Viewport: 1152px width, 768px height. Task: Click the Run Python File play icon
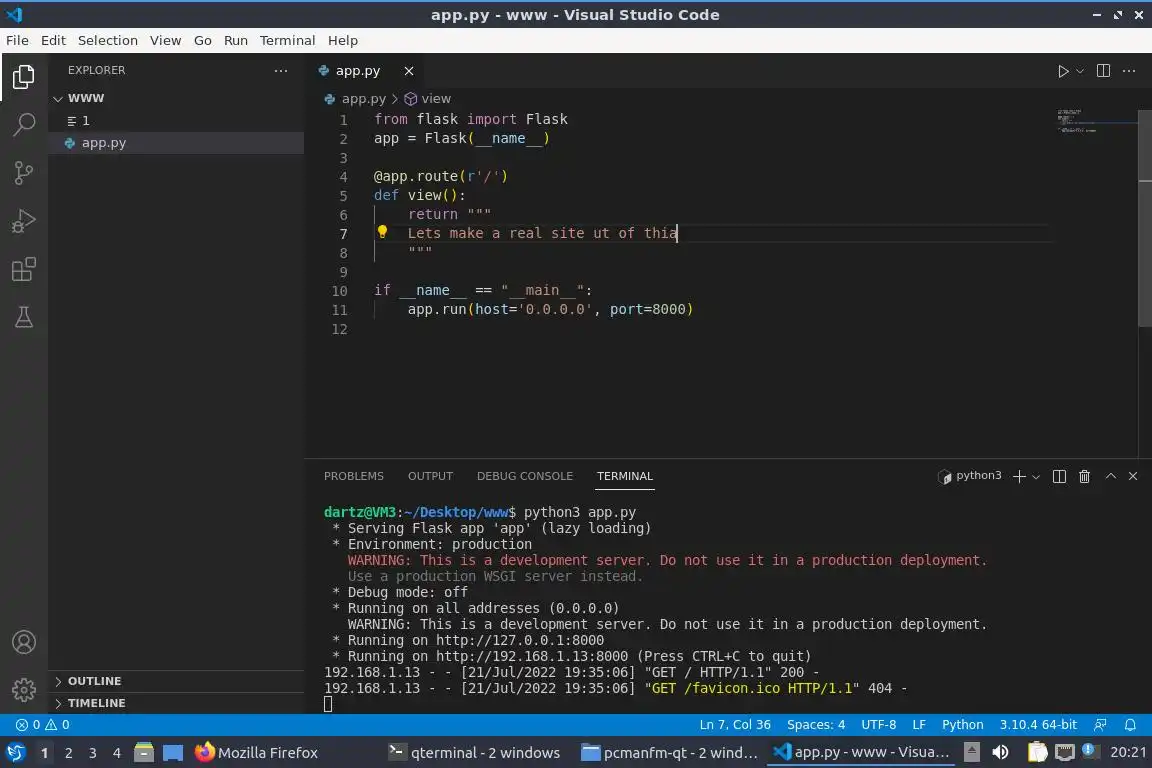(1062, 71)
